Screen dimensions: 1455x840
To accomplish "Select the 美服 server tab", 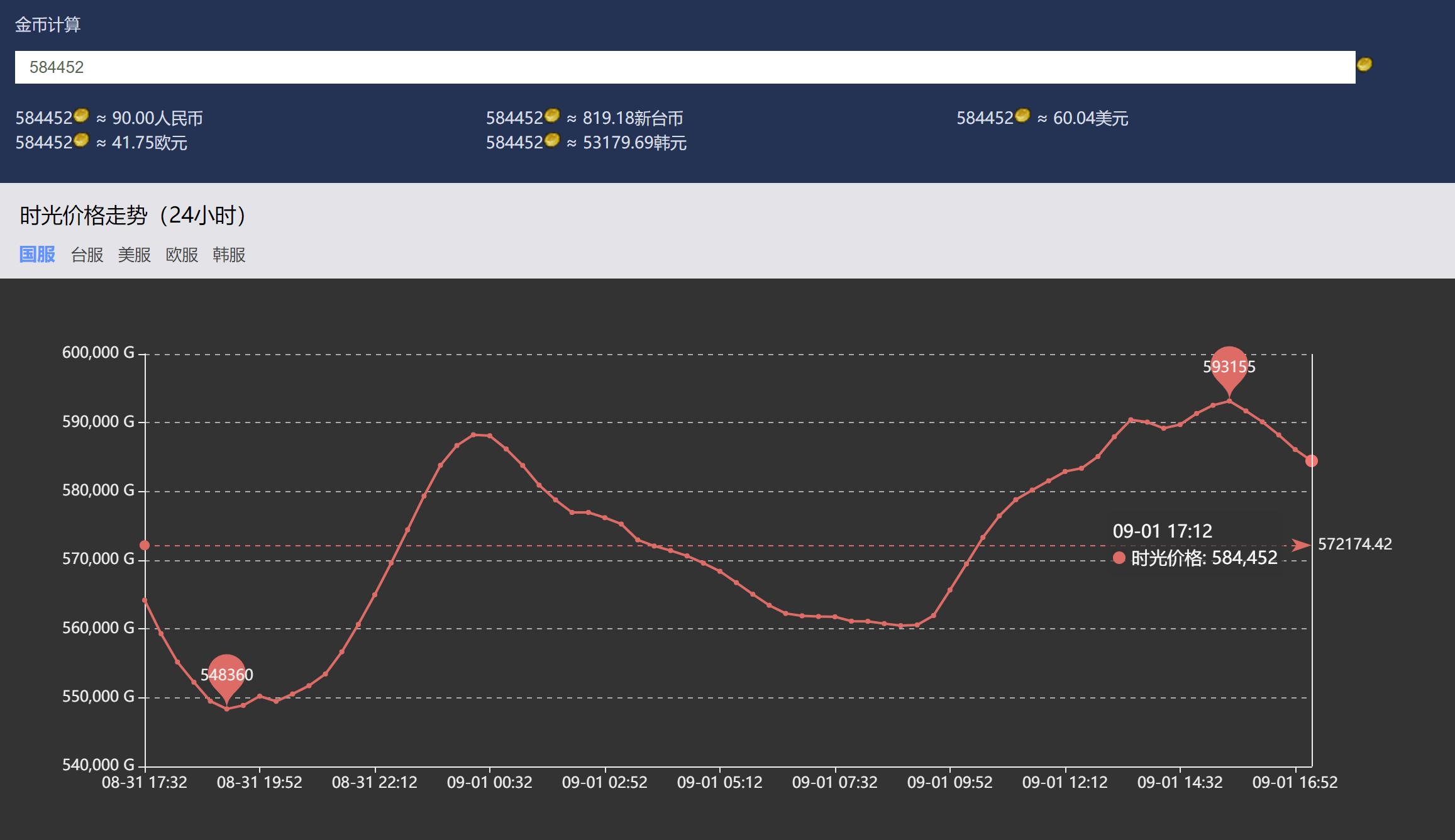I will click(134, 255).
